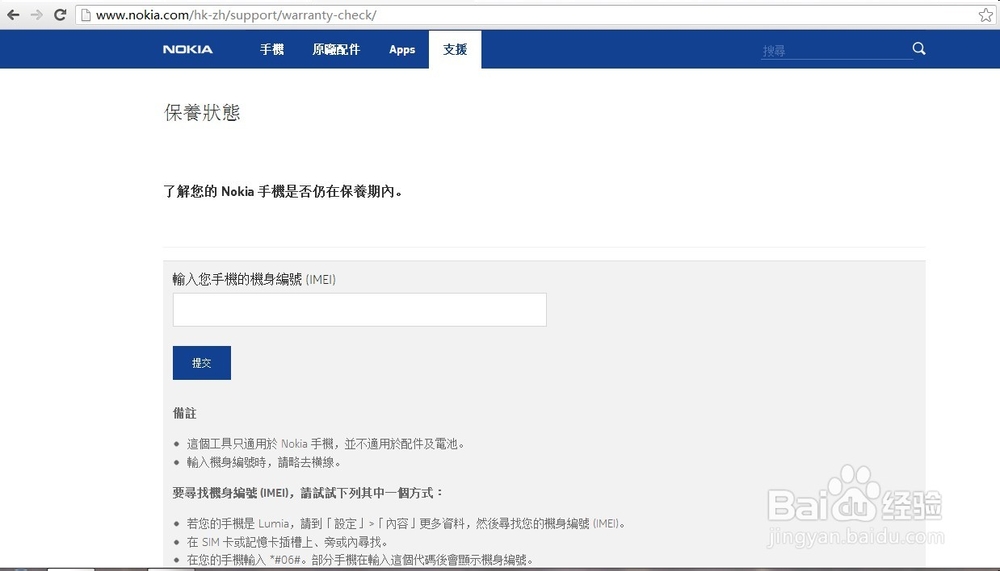Go to the Nokia logo home link
The image size is (1000, 571).
click(x=188, y=49)
